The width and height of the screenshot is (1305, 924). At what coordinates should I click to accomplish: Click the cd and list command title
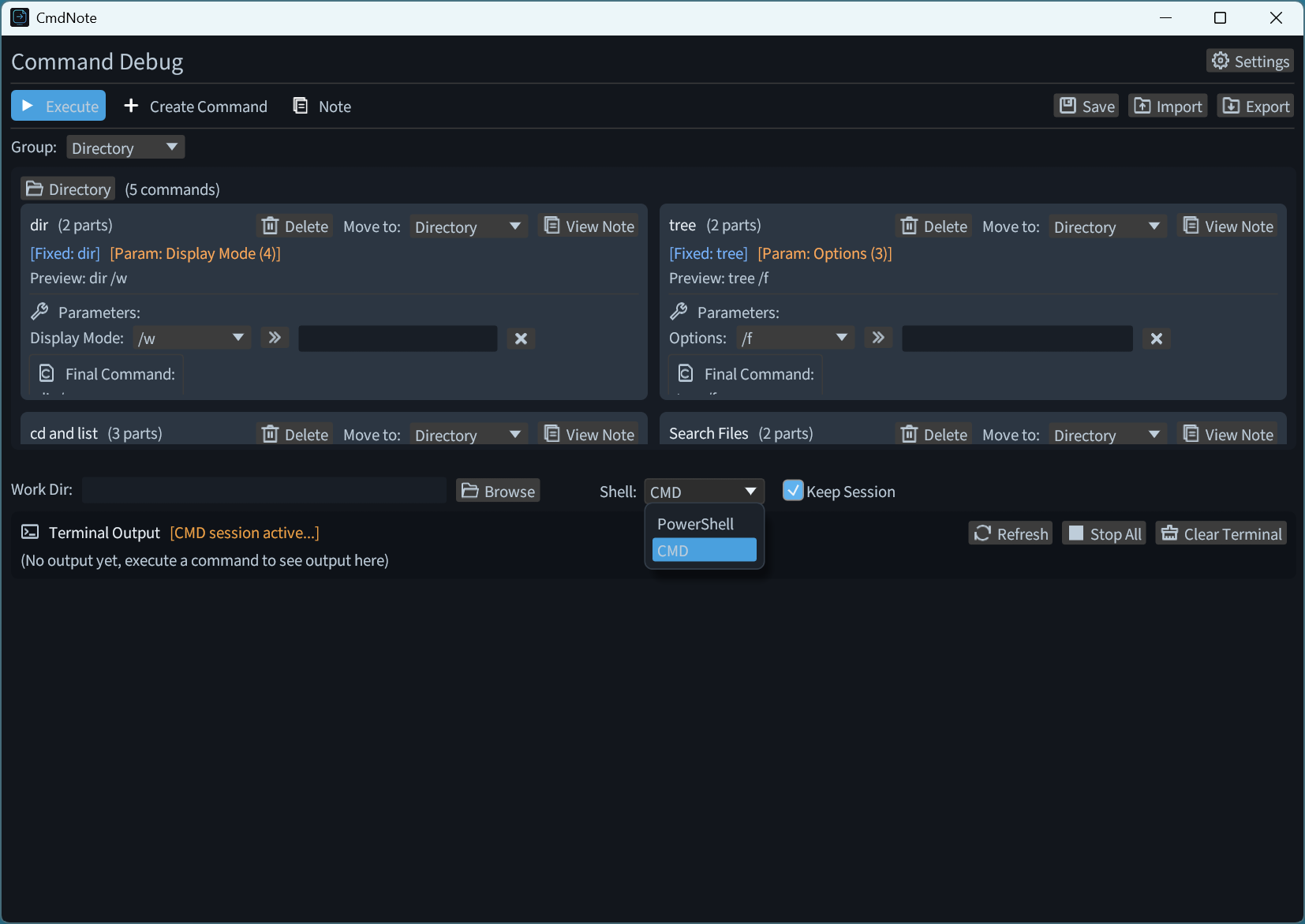point(64,433)
